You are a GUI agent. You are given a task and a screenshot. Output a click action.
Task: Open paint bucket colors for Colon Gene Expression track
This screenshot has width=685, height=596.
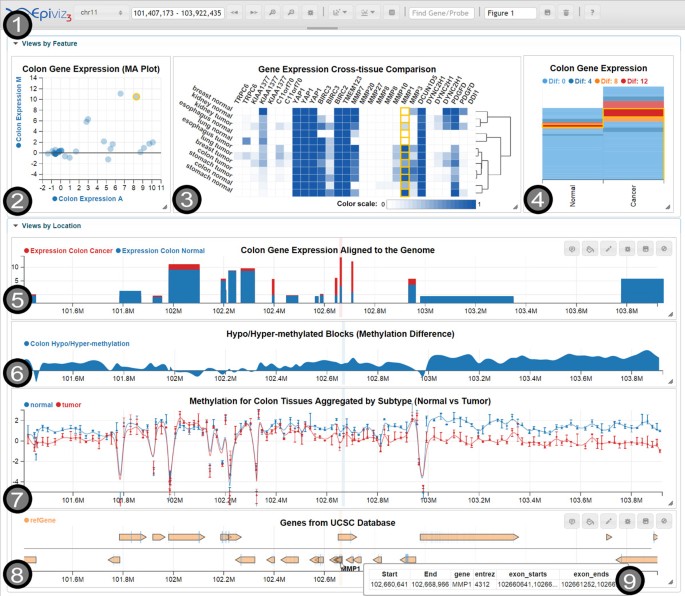point(590,249)
